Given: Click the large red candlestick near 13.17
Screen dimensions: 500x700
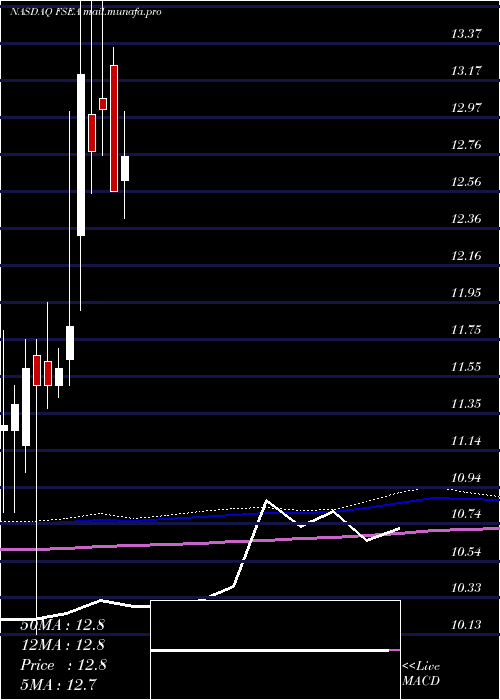Looking at the screenshot, I should 114,129.
